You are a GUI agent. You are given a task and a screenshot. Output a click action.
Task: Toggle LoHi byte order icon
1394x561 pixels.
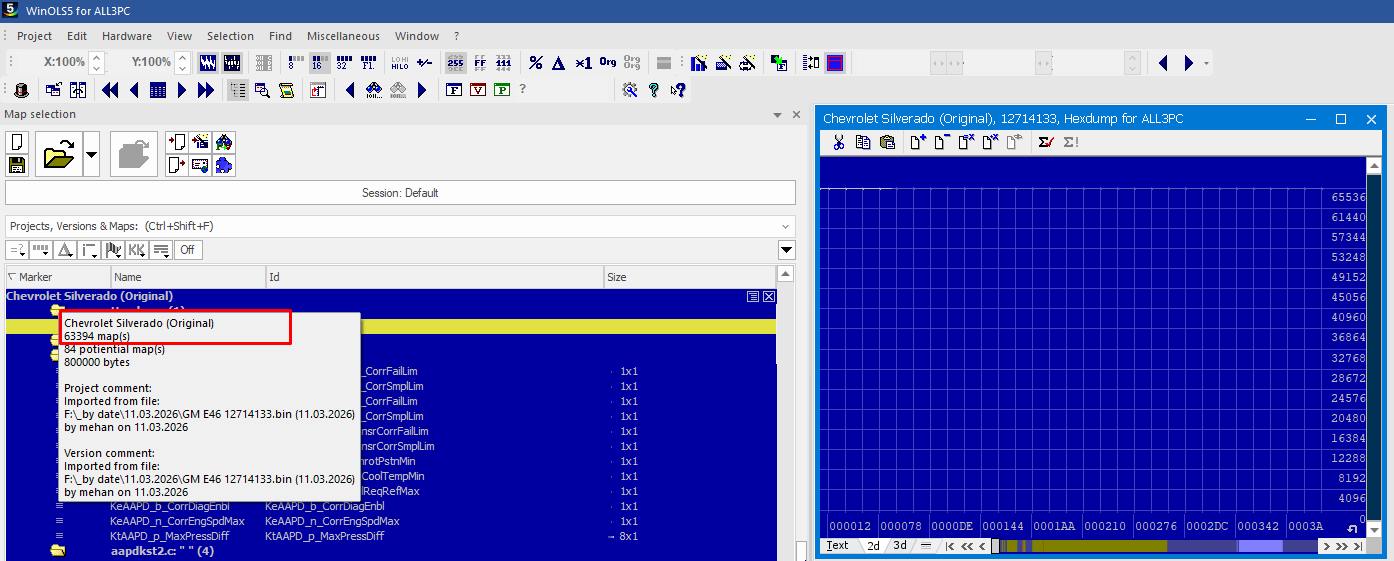(x=399, y=62)
